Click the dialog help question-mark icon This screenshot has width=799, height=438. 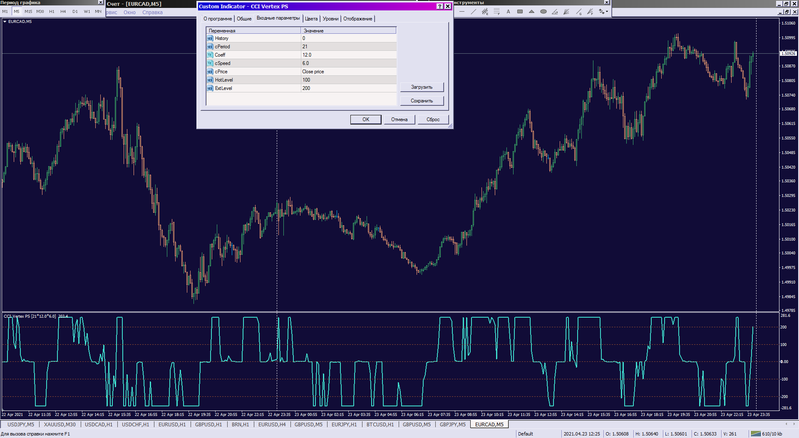coord(440,7)
